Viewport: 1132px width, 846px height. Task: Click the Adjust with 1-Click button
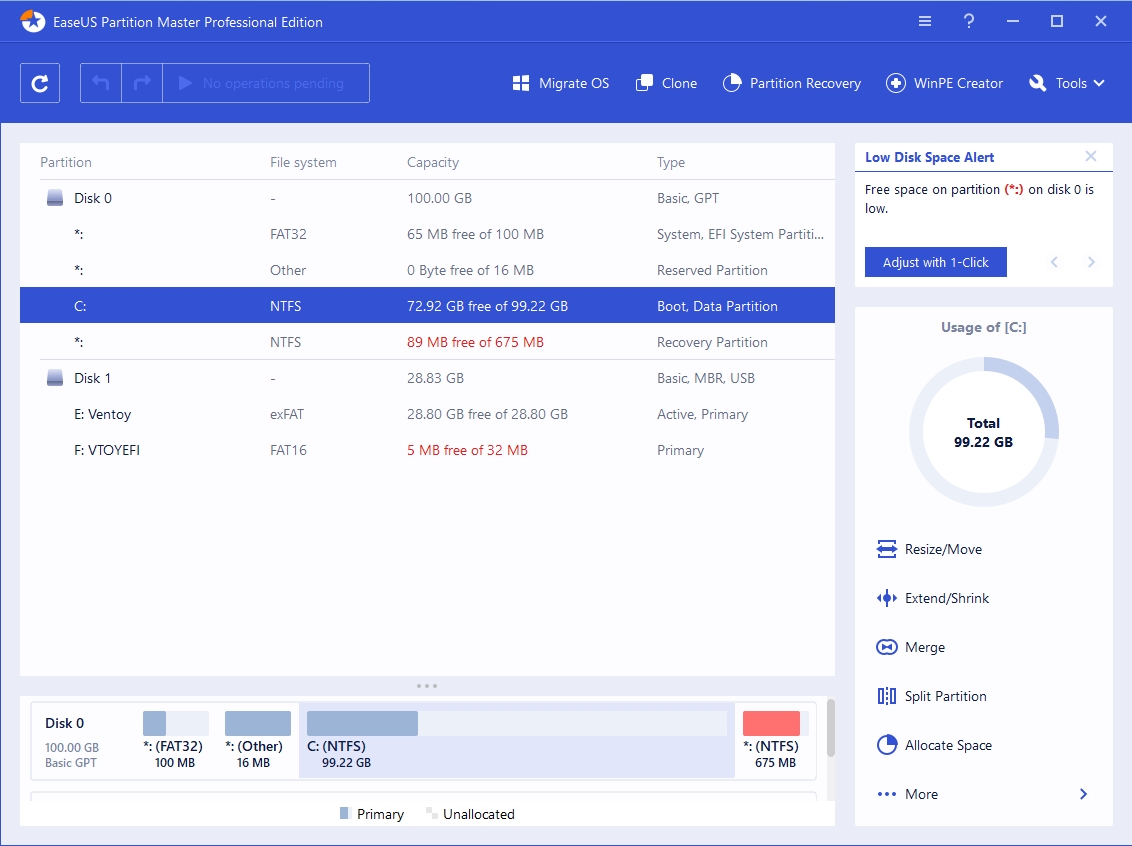(x=936, y=262)
